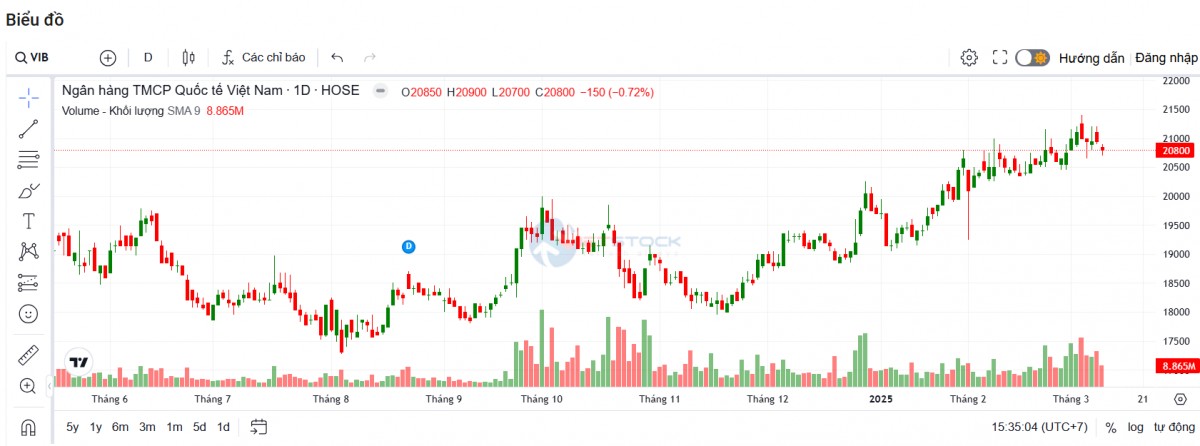Open the forecasting and measurement tools

pyautogui.click(x=28, y=283)
